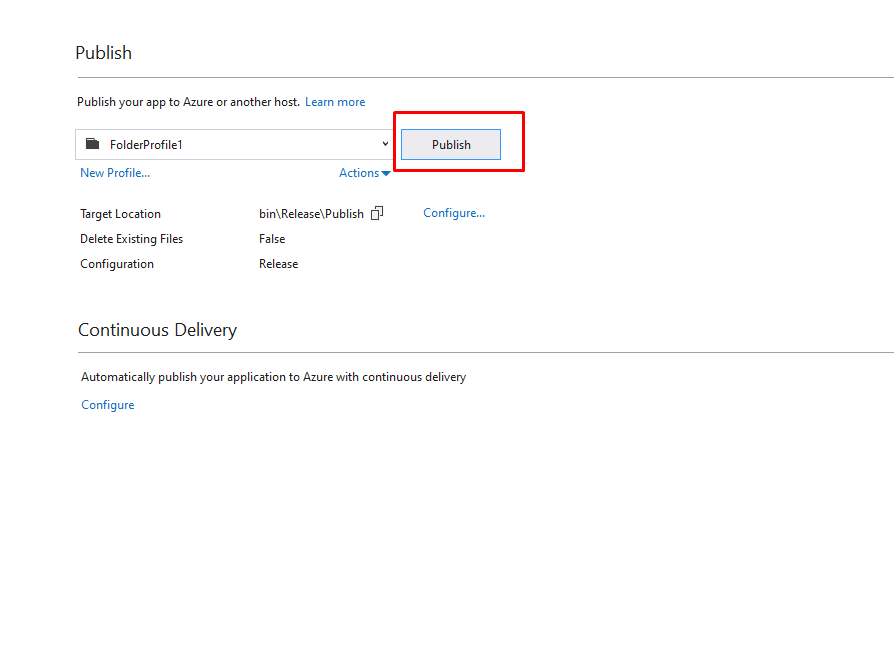Viewport: 894px width, 654px height.
Task: Click the Publish button
Action: pyautogui.click(x=450, y=145)
